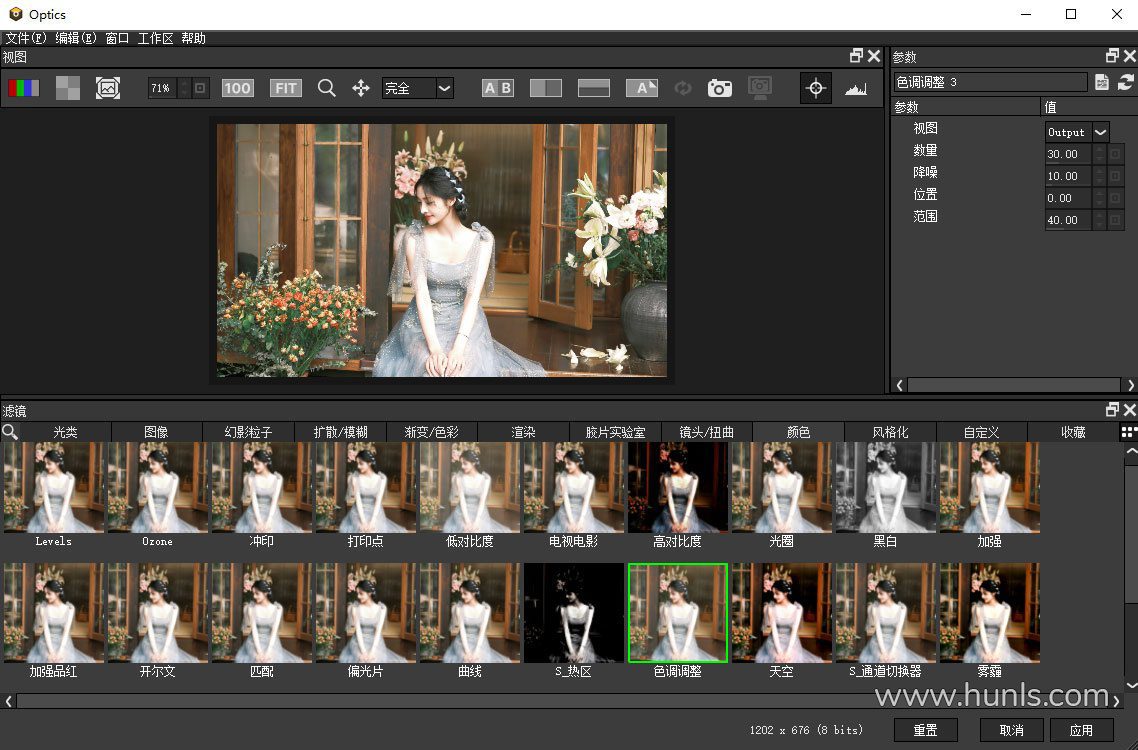This screenshot has width=1138, height=750.
Task: Click the crosshair target icon
Action: click(x=815, y=88)
